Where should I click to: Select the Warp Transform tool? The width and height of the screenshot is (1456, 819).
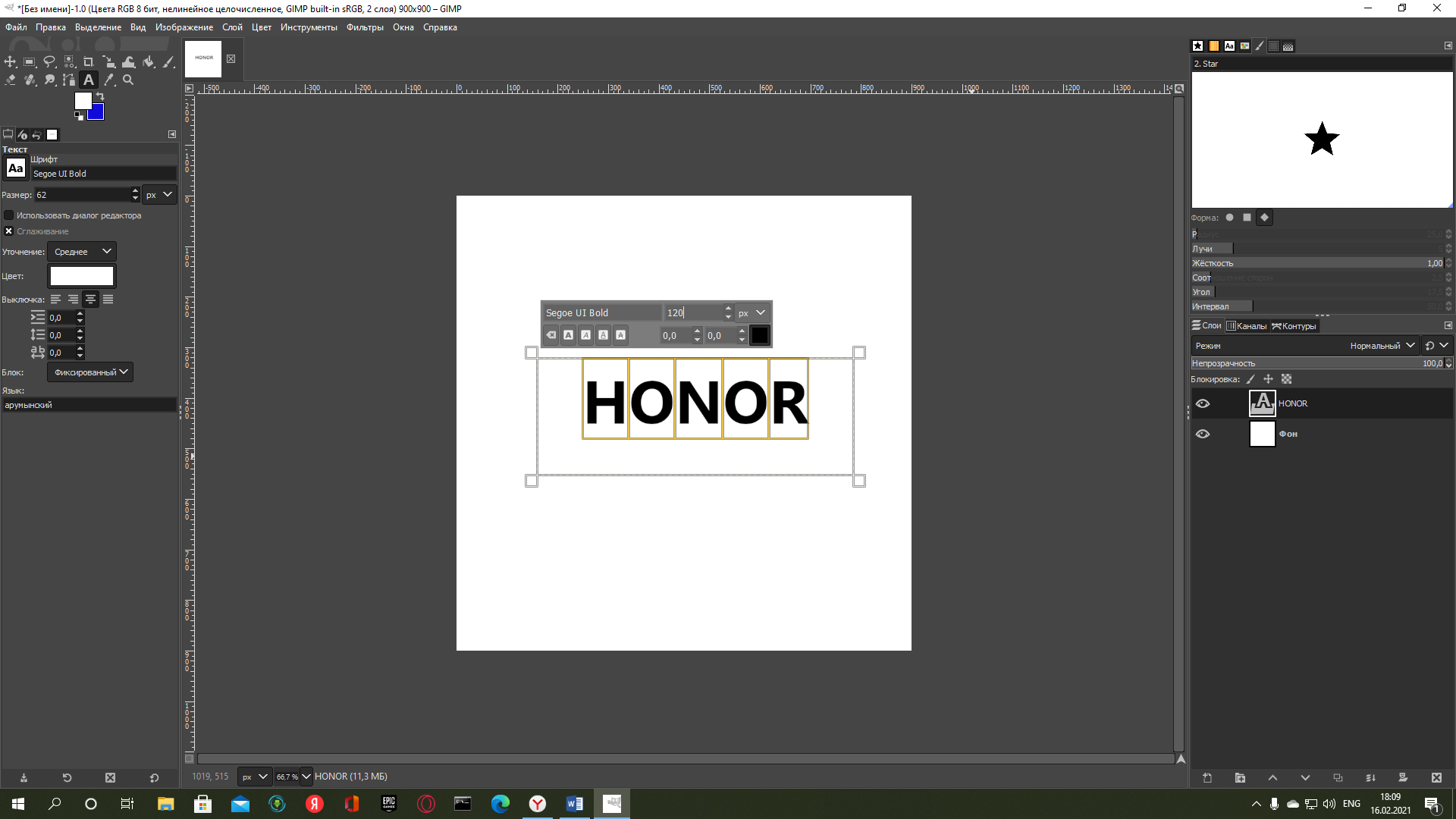point(129,61)
